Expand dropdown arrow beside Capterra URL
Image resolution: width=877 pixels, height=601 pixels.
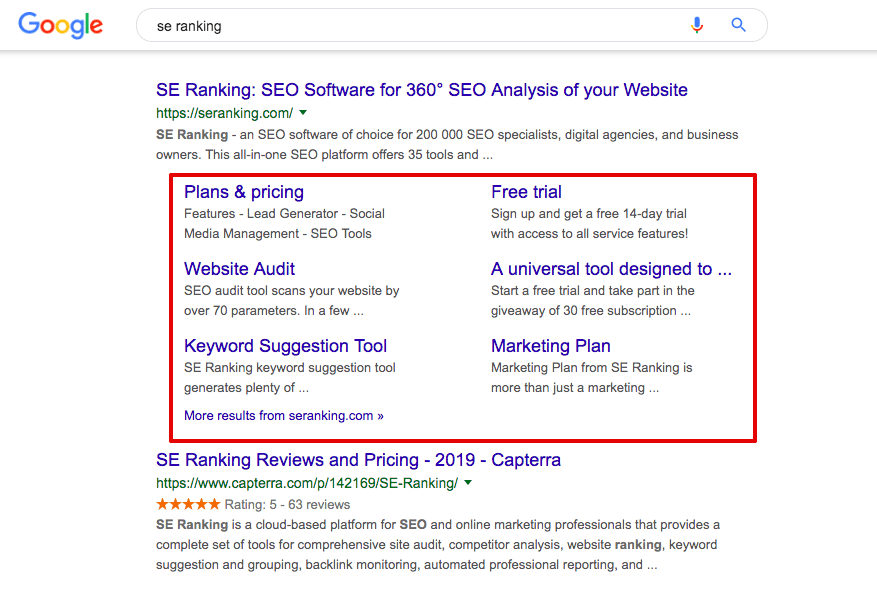coord(468,482)
